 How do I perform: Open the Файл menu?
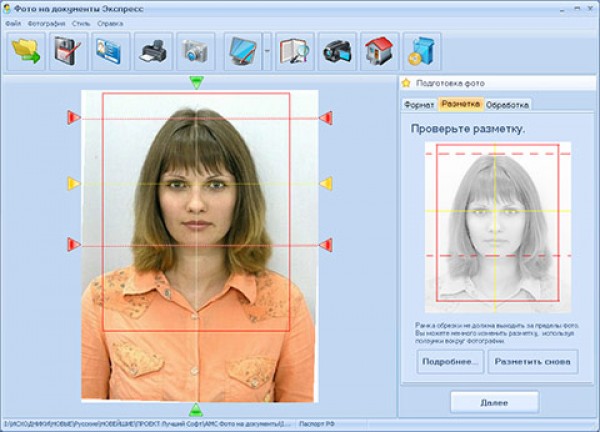[12, 22]
